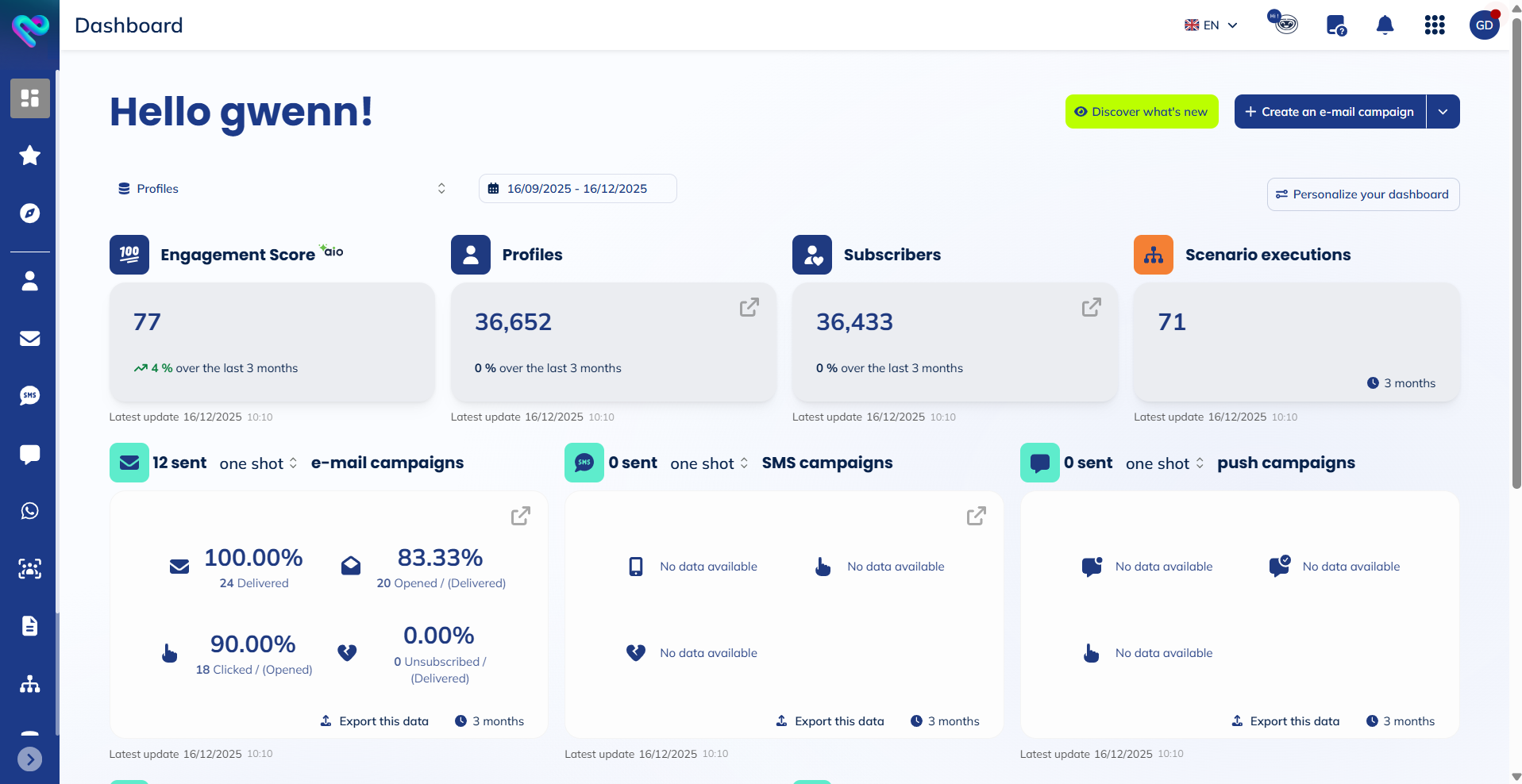The height and width of the screenshot is (784, 1522).
Task: Click Personalize your dashboard
Action: click(1362, 194)
